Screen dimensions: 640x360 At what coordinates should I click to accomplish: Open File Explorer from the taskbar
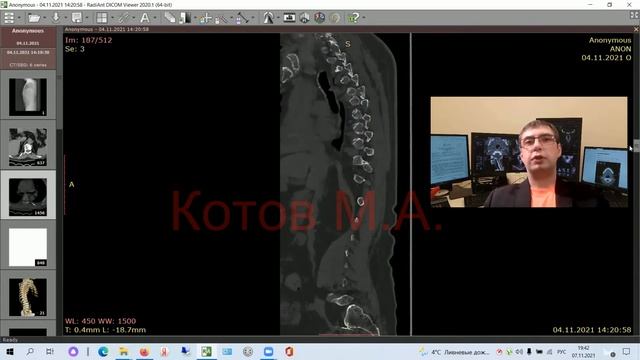[x=123, y=351]
